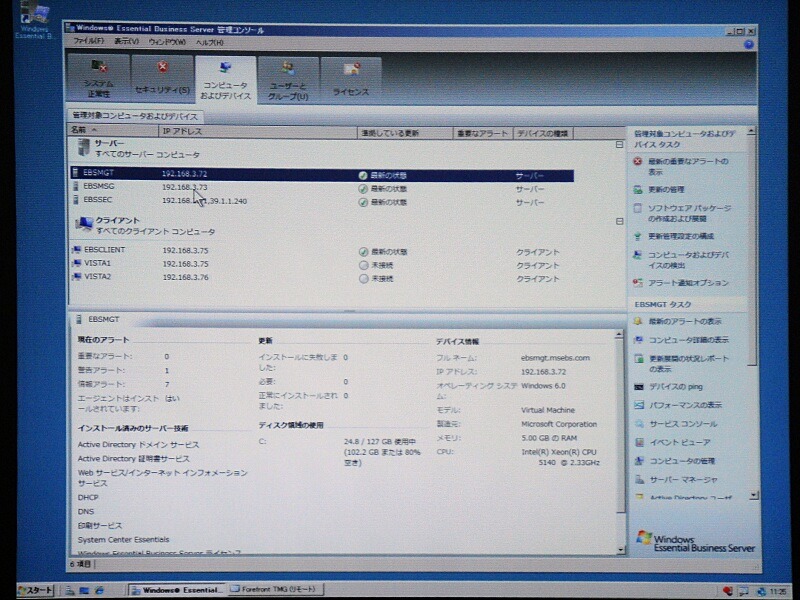Screen dimensions: 800x600
Task: Switch to the ライセンス tab
Action: pyautogui.click(x=351, y=80)
